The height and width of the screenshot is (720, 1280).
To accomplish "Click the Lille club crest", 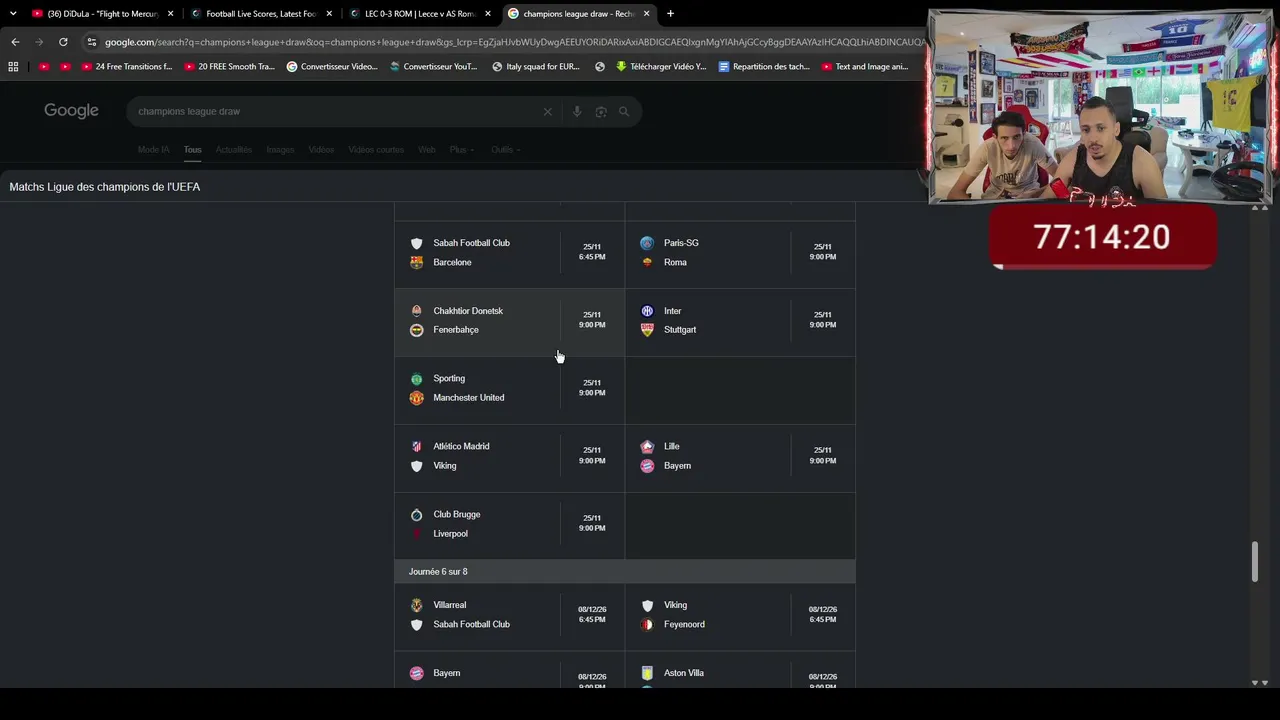I will click(647, 447).
